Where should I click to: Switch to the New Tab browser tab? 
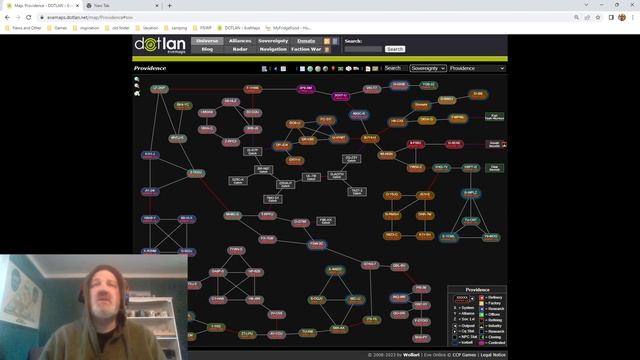(x=122, y=6)
